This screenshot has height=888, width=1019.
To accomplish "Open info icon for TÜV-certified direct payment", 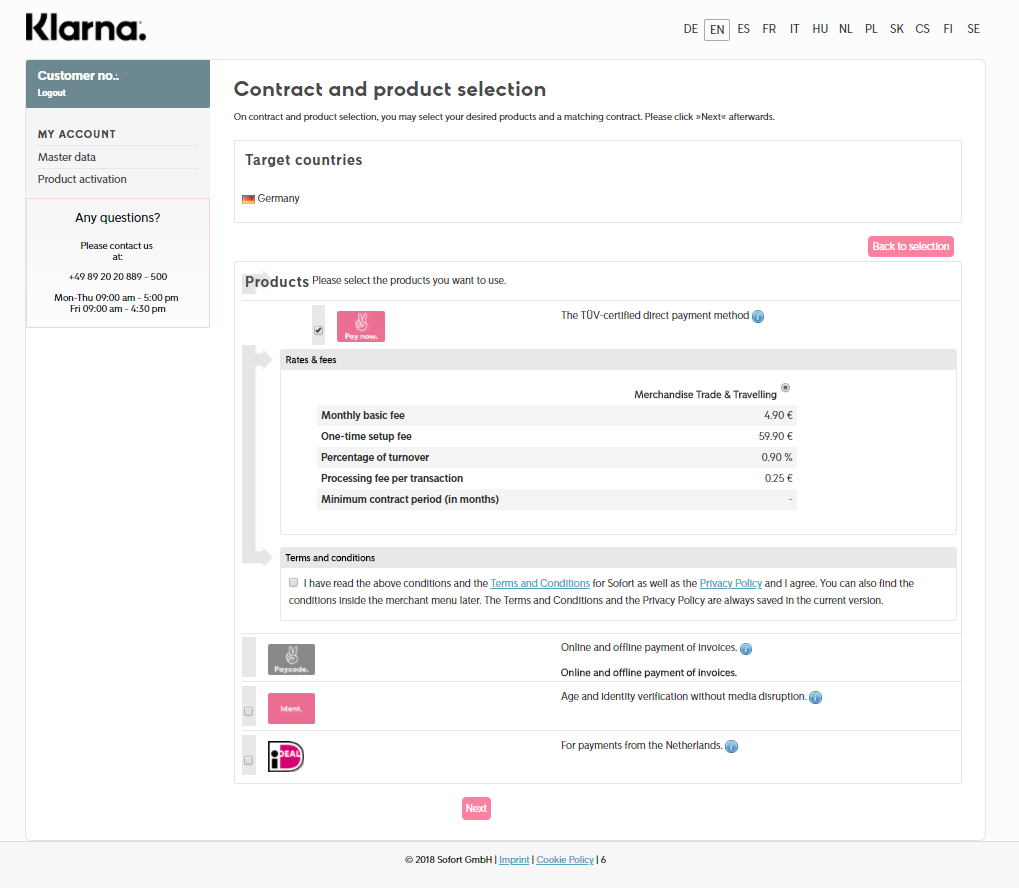I will tap(758, 316).
